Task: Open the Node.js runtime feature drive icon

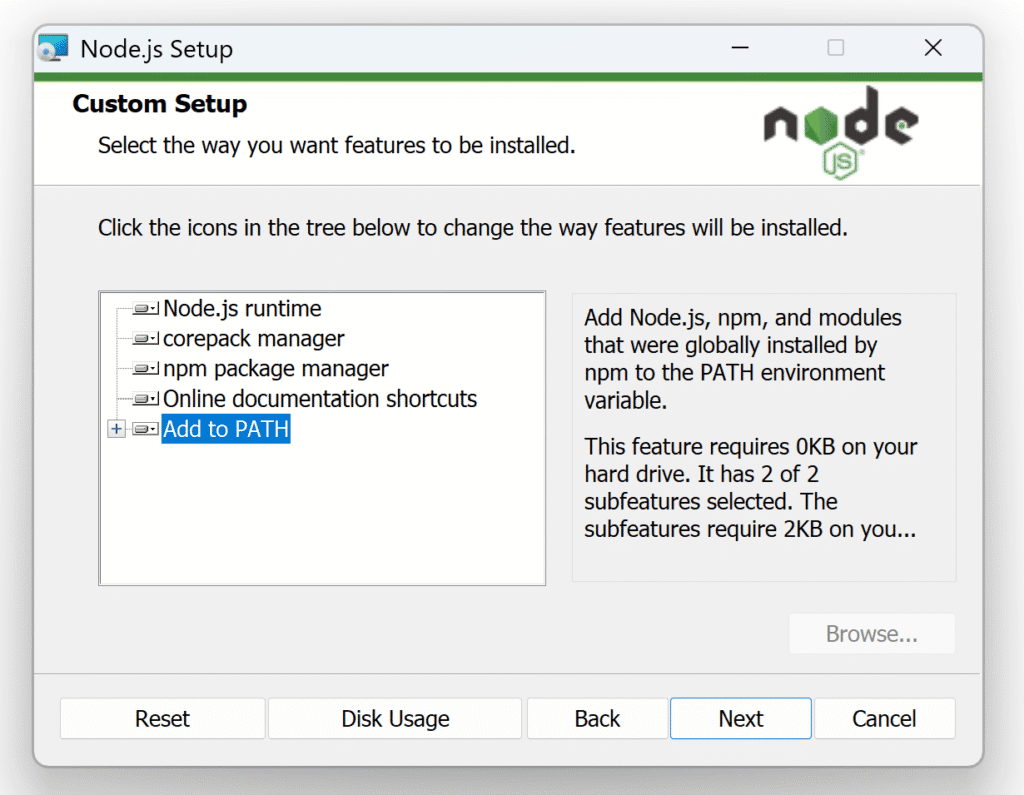Action: [x=145, y=308]
